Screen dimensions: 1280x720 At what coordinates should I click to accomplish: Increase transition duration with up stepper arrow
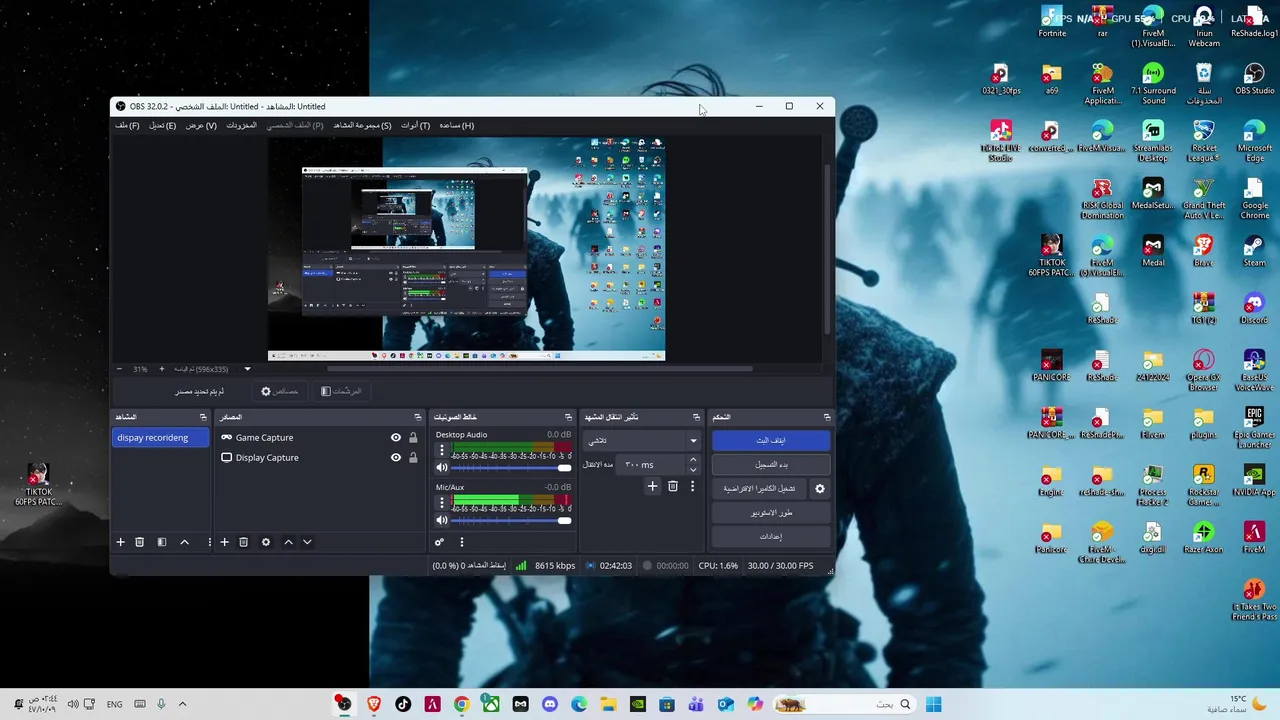pos(693,460)
